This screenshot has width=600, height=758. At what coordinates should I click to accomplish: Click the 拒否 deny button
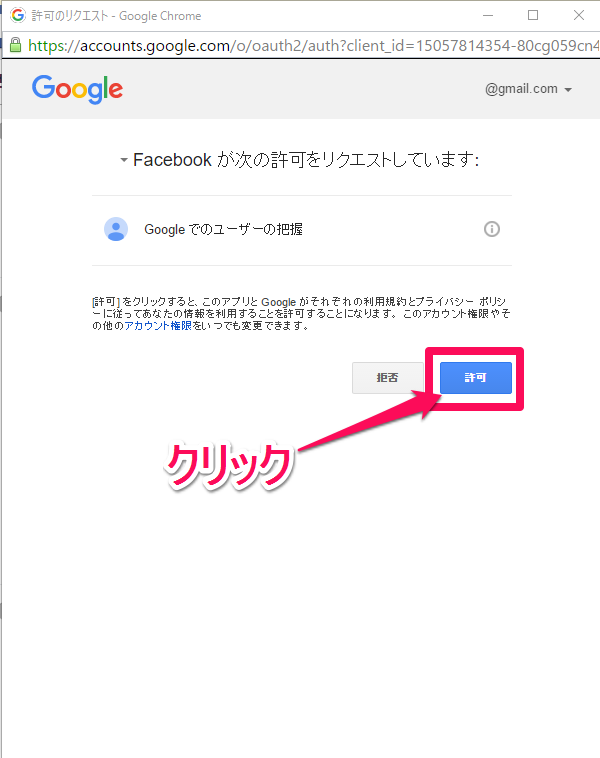pyautogui.click(x=388, y=378)
